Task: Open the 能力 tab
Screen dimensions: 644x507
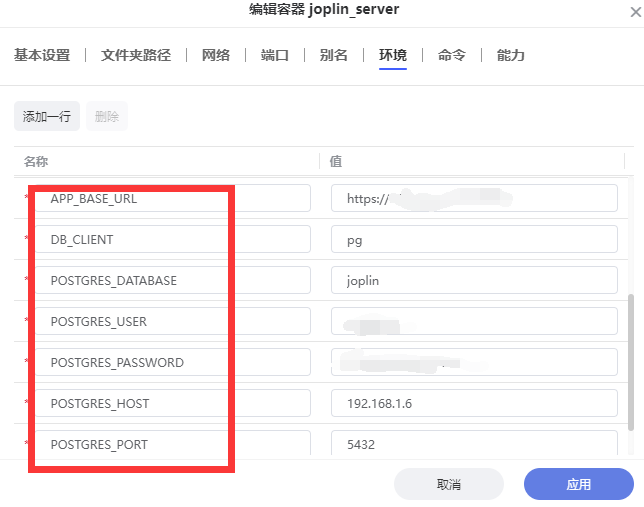Action: point(511,55)
